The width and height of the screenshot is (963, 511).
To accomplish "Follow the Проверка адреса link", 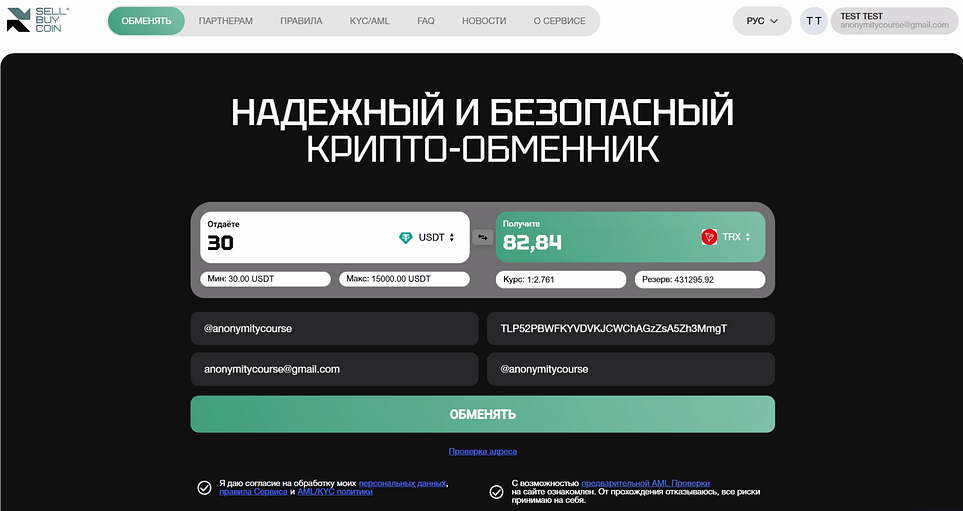I will point(483,451).
